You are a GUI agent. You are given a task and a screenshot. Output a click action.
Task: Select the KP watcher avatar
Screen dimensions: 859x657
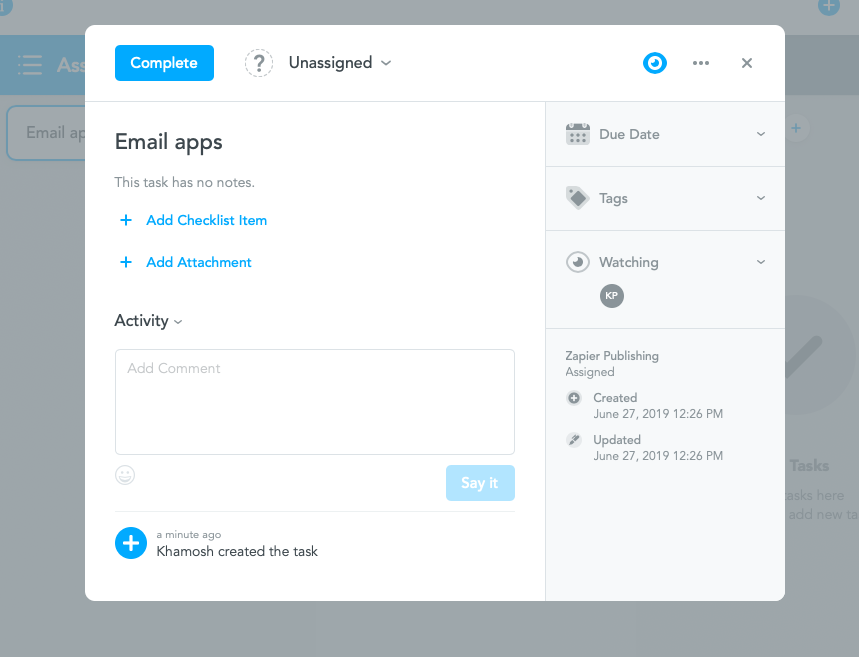point(612,296)
